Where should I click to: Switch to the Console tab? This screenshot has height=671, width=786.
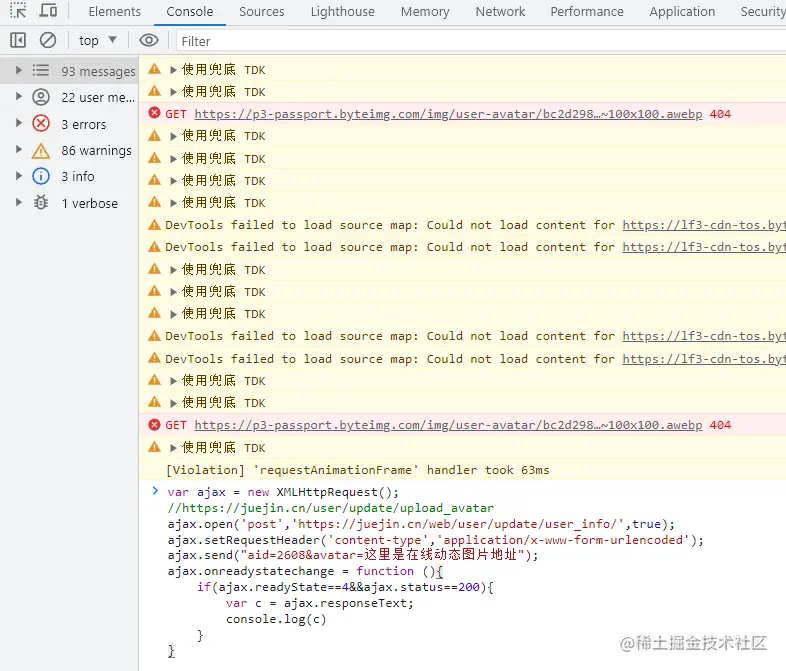189,12
